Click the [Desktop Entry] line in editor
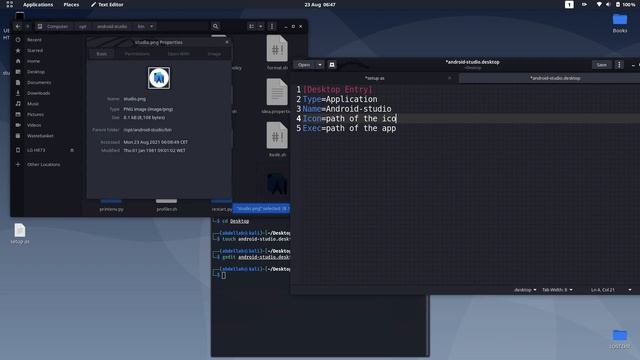This screenshot has width=640, height=360. [x=338, y=90]
